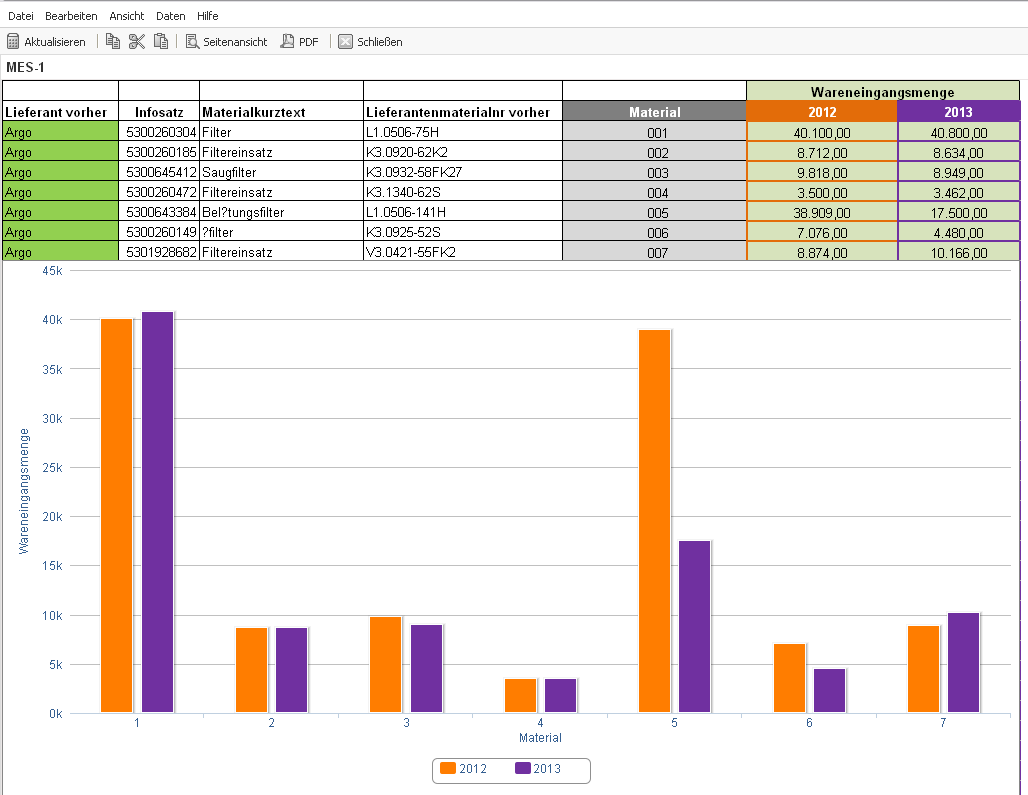Click the 40.100,00 value cell
The width and height of the screenshot is (1028, 795).
click(821, 132)
